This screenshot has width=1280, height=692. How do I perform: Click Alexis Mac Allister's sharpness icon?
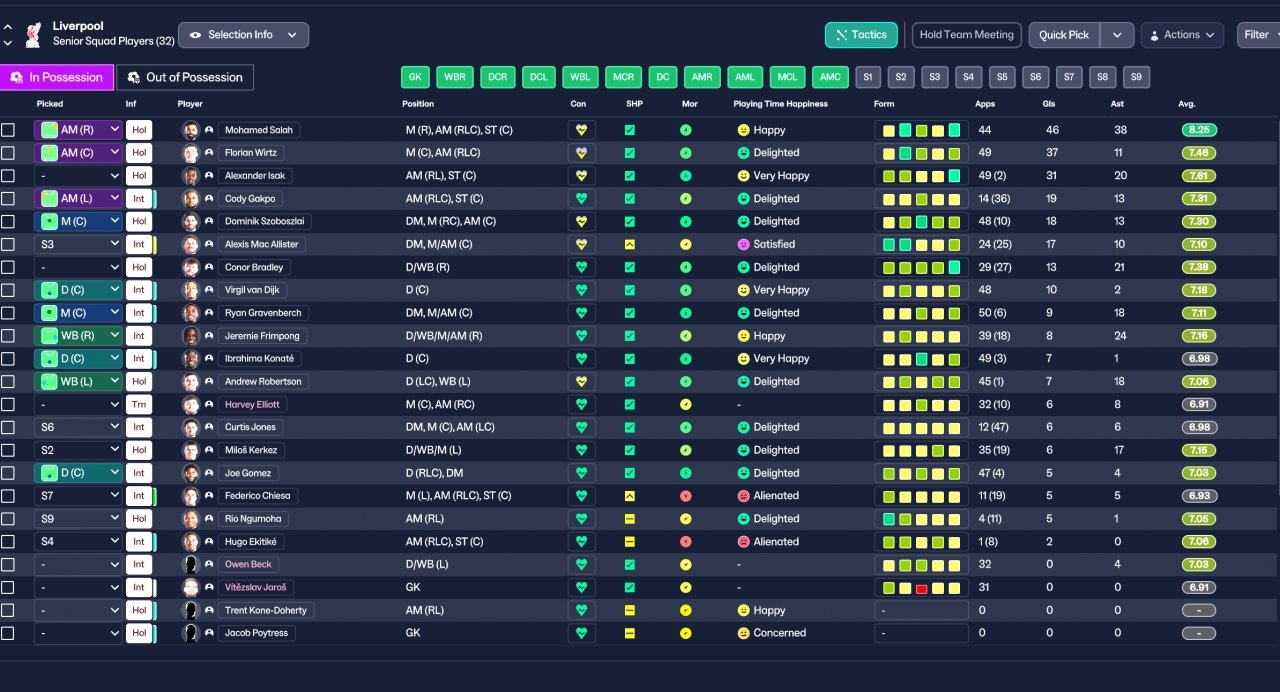tap(629, 244)
